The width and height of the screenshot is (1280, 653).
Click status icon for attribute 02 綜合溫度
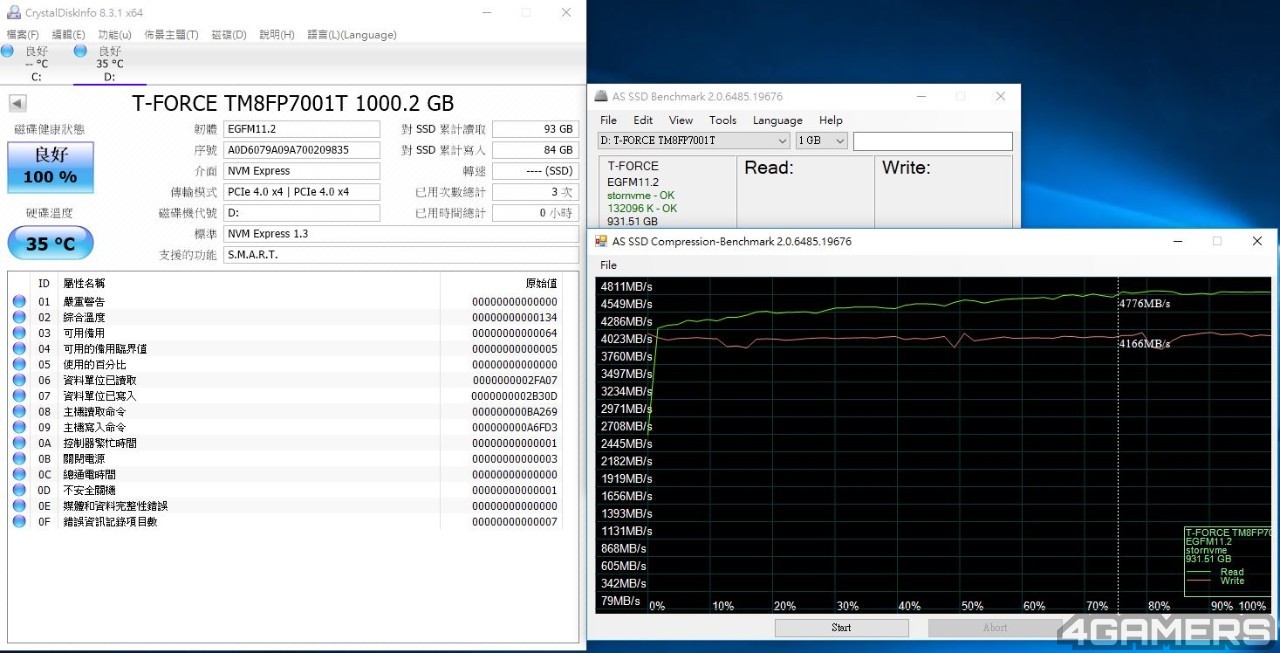coord(19,317)
